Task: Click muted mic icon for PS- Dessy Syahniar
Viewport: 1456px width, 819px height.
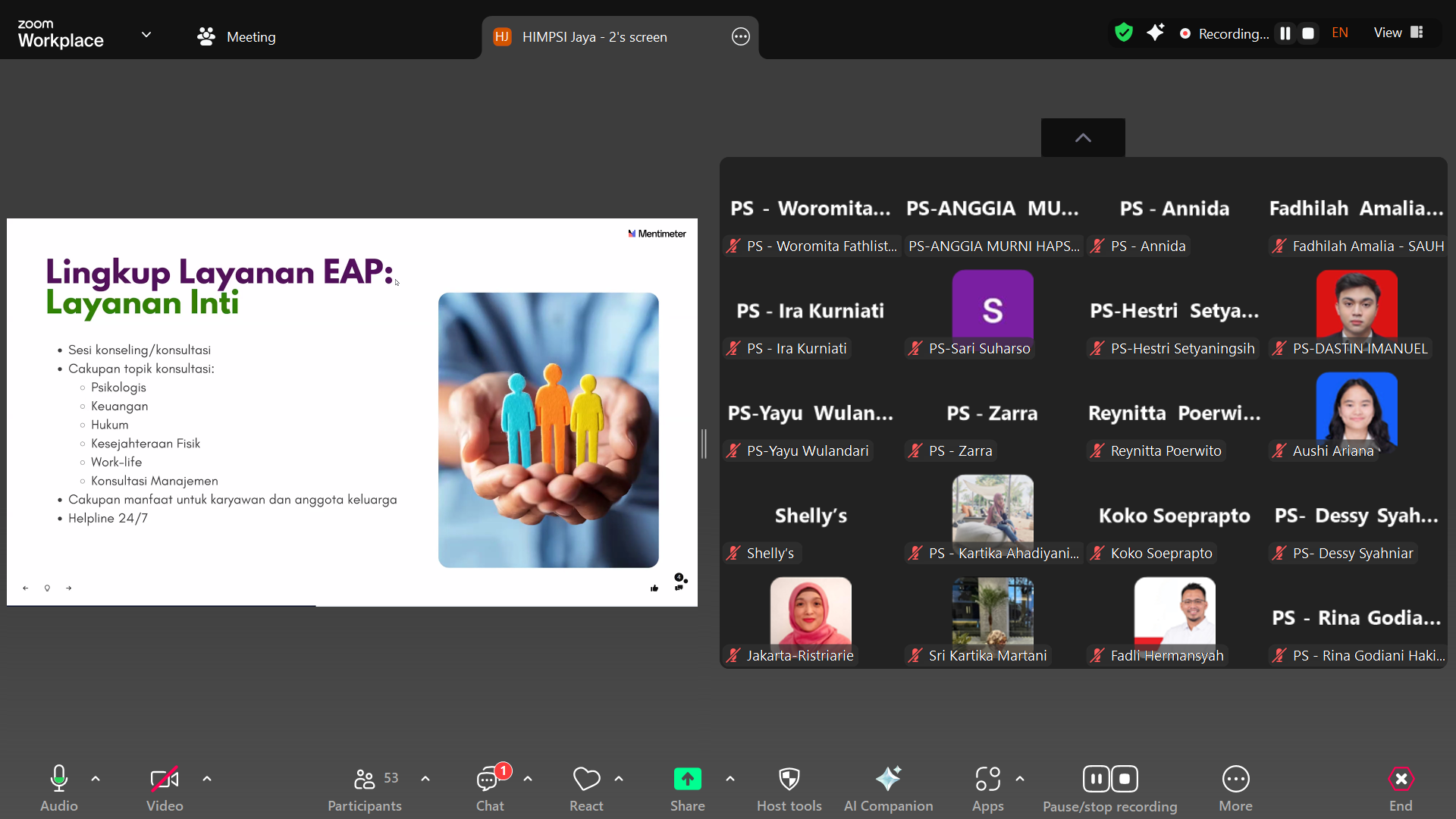Action: [x=1279, y=553]
